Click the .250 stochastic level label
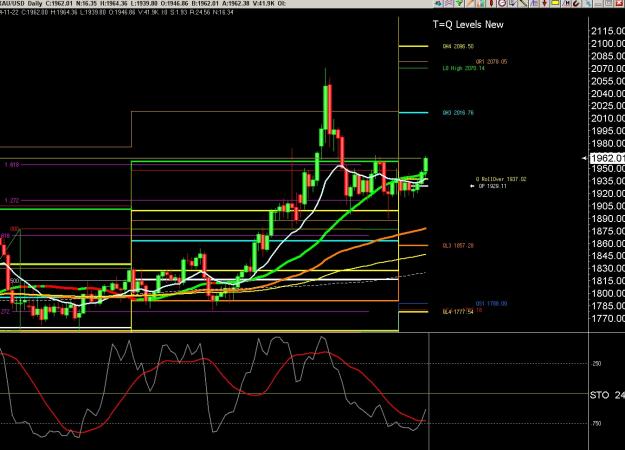 pyautogui.click(x=596, y=364)
